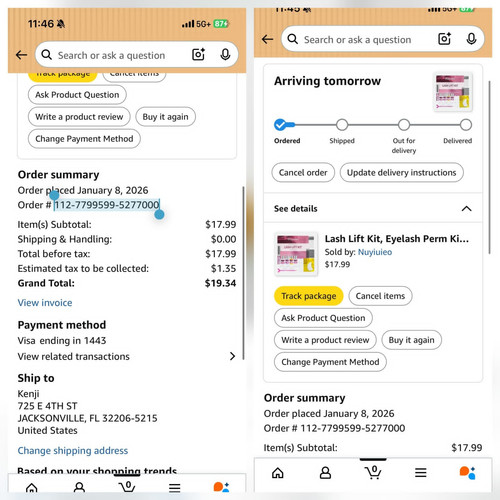Image resolution: width=500 pixels, height=500 pixels.
Task: Open account profile icon in right bottom bar
Action: tap(325, 473)
